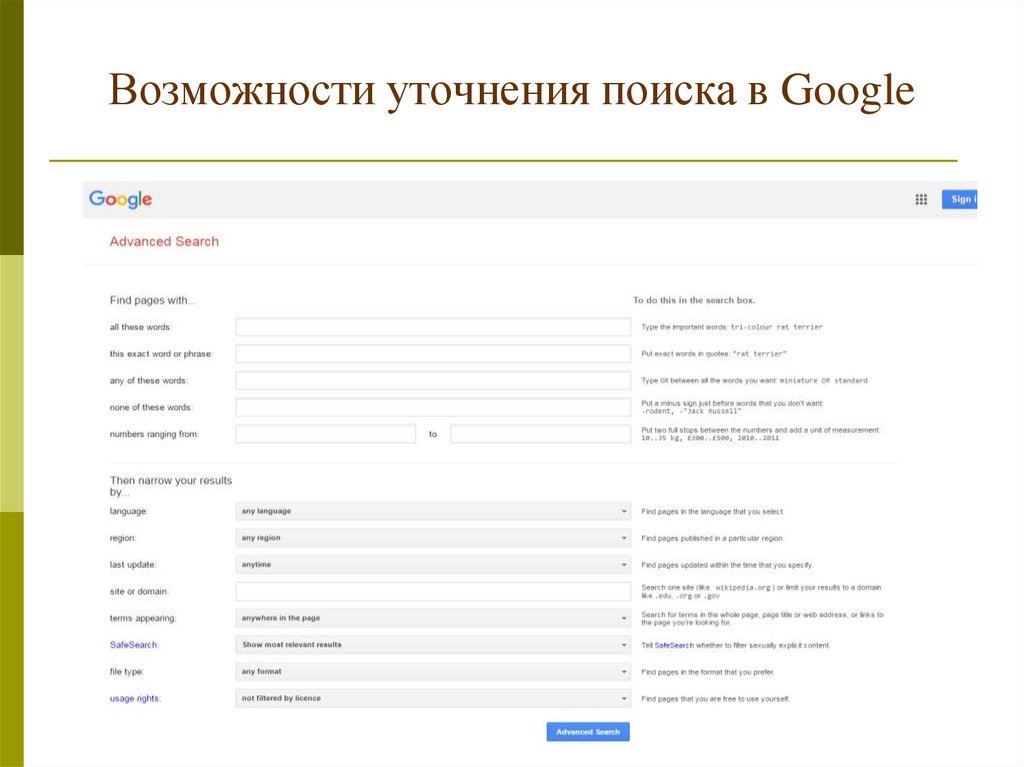
Task: Click the 'last update:' label
Action: pyautogui.click(x=133, y=564)
